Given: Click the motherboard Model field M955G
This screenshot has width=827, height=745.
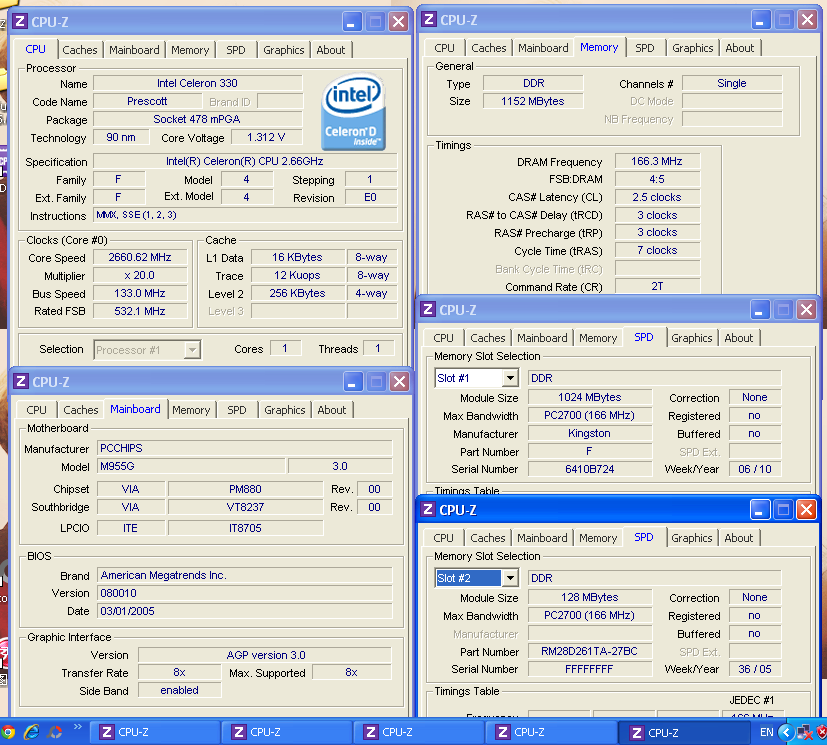Looking at the screenshot, I should (x=191, y=466).
